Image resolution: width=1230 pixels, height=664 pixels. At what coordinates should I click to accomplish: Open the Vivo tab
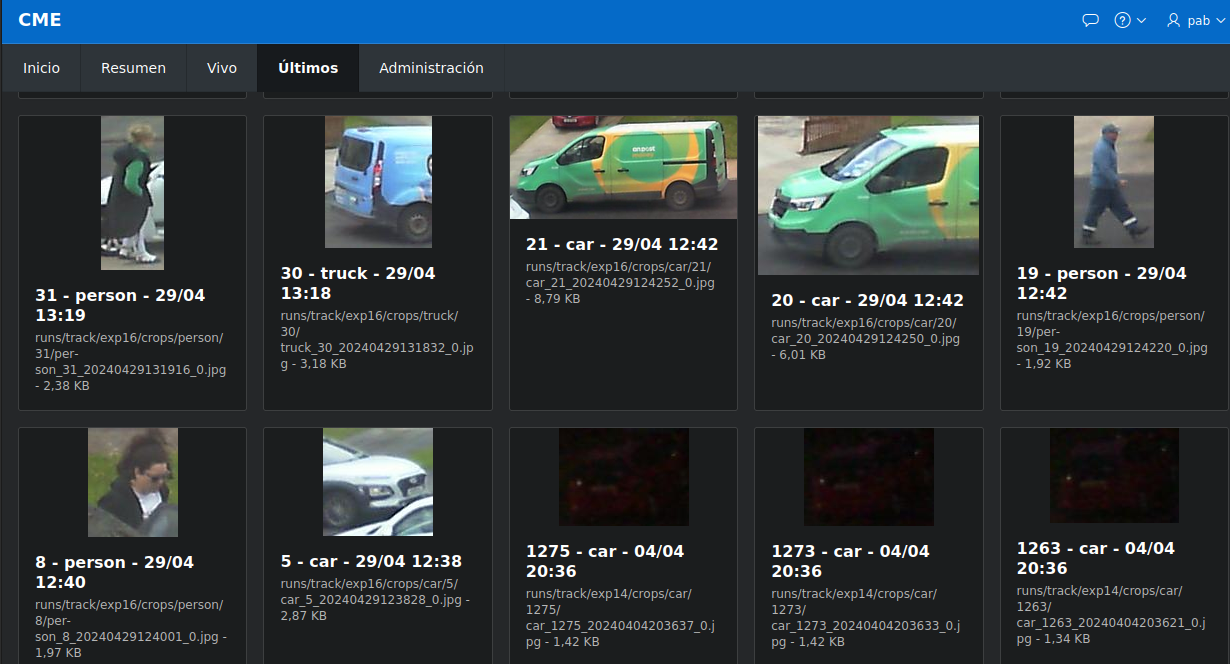pyautogui.click(x=222, y=68)
